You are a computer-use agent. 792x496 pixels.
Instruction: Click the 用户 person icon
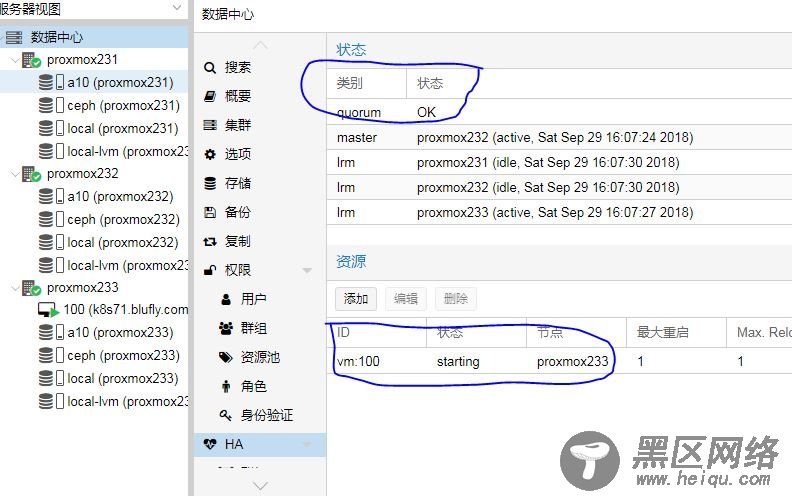[x=226, y=300]
